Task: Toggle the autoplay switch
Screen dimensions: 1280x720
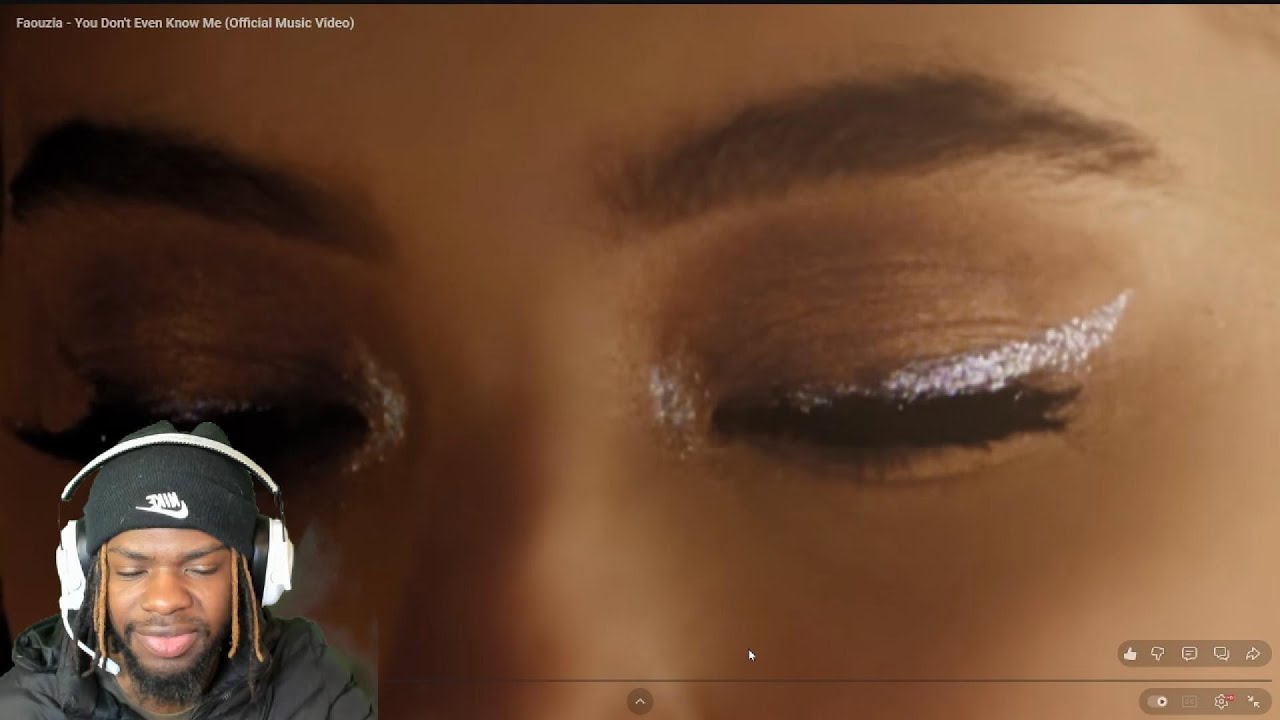Action: [x=1158, y=702]
